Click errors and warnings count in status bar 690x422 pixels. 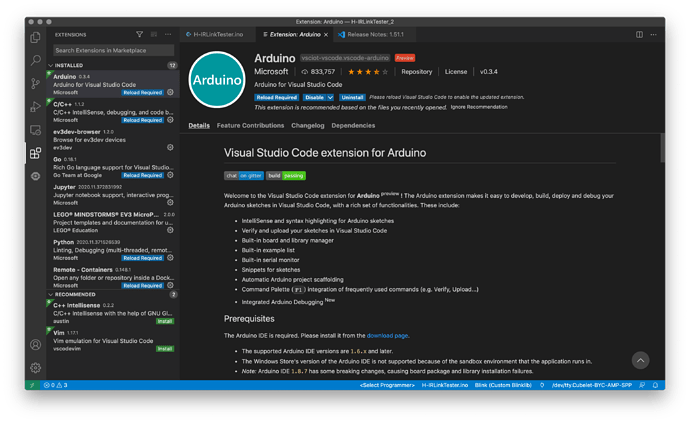(x=55, y=385)
